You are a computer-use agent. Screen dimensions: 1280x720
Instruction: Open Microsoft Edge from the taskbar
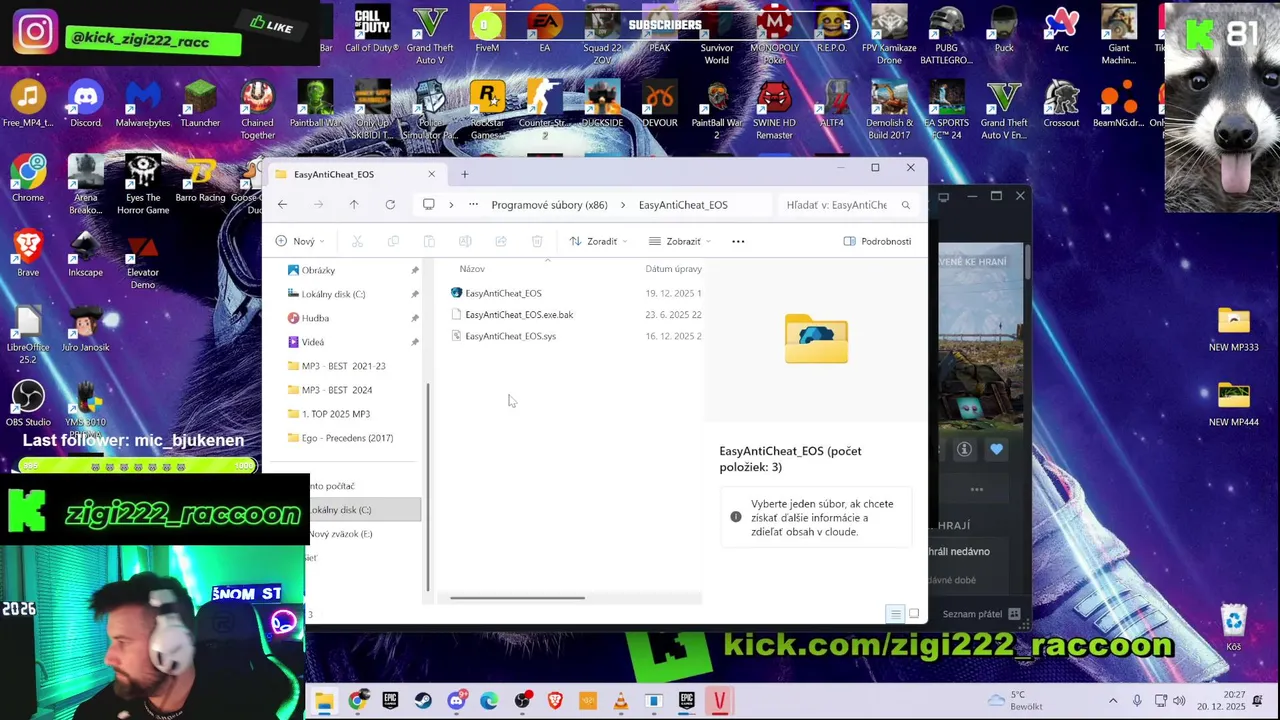click(x=489, y=701)
